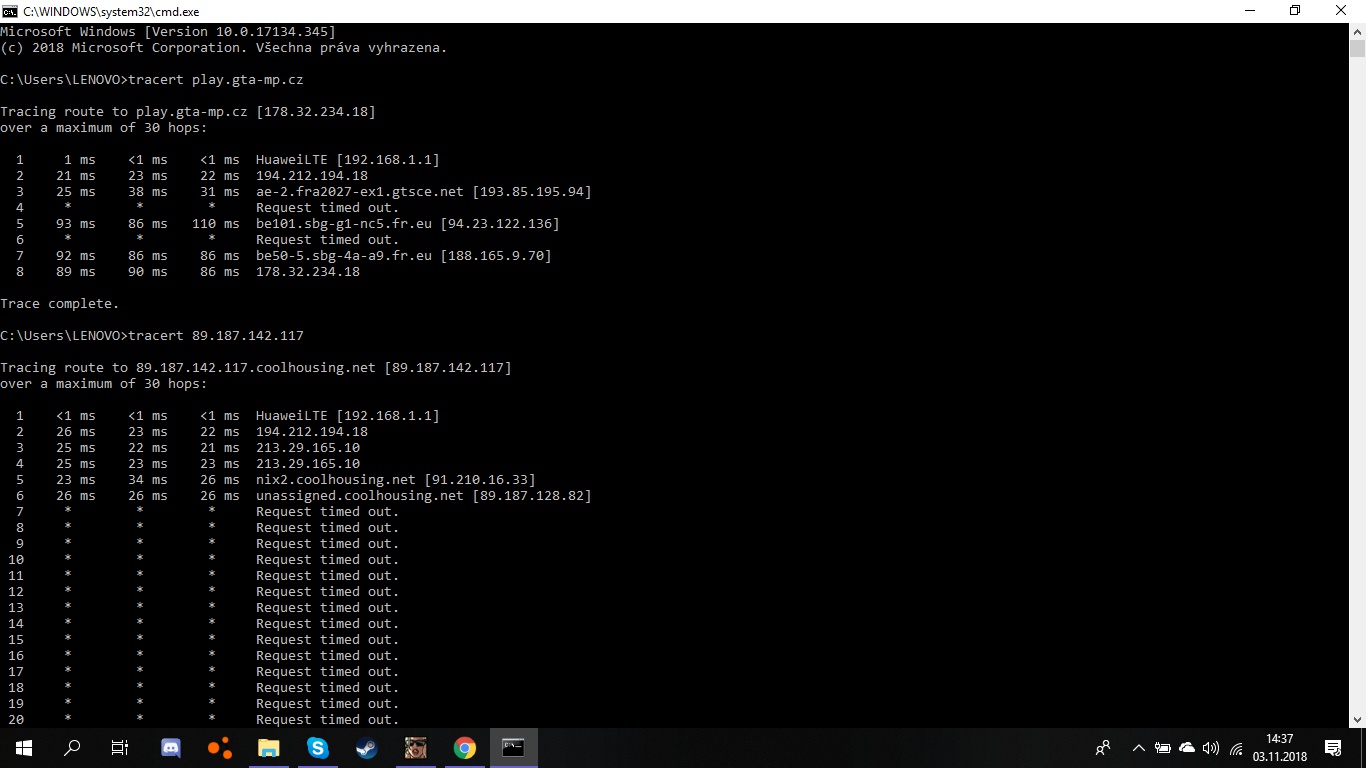Click 'Microsoft Windows [Version 10.0.17134.345]' line
Image resolution: width=1366 pixels, height=768 pixels.
[x=168, y=32]
